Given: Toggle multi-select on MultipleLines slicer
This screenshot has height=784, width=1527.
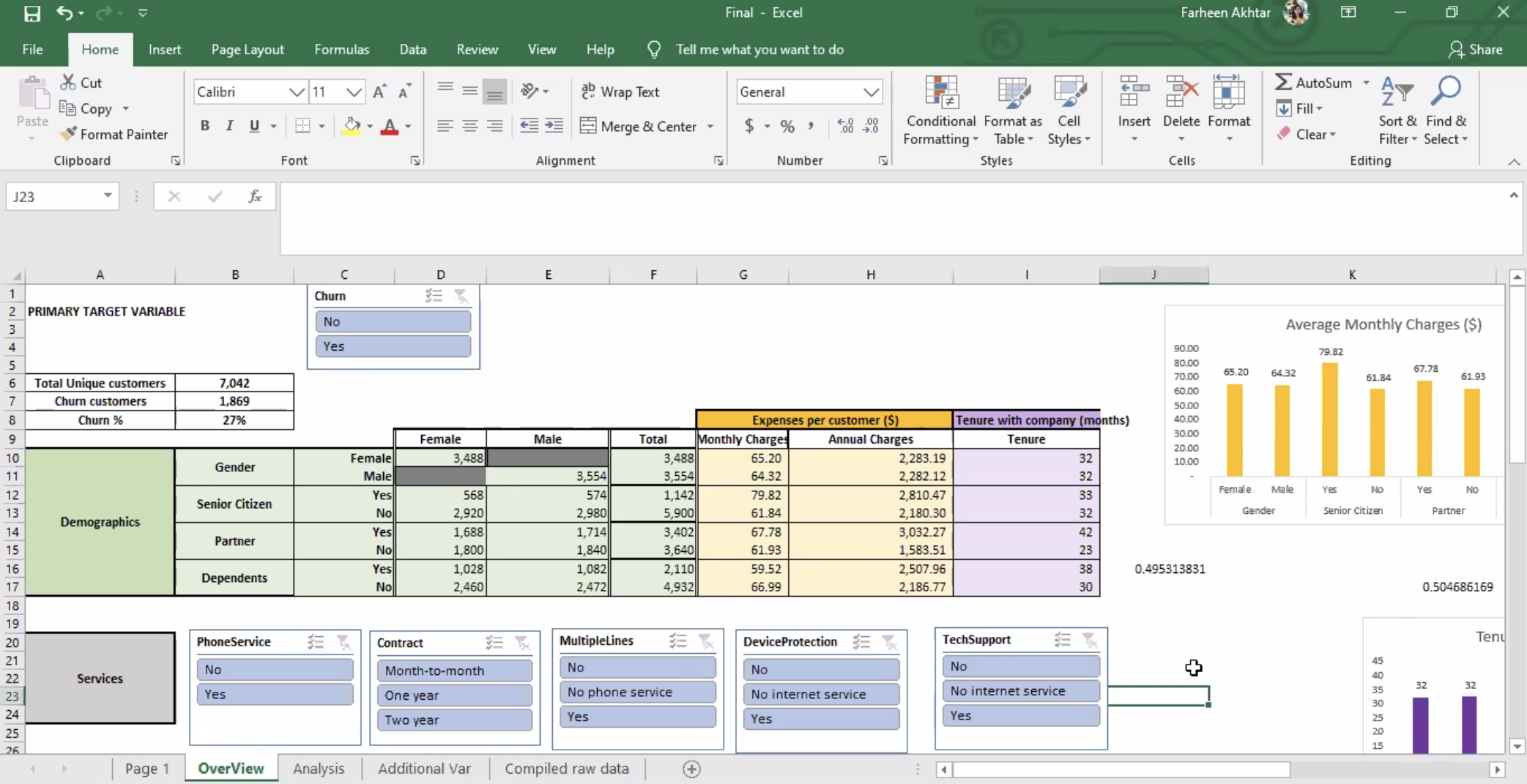Looking at the screenshot, I should tap(677, 641).
